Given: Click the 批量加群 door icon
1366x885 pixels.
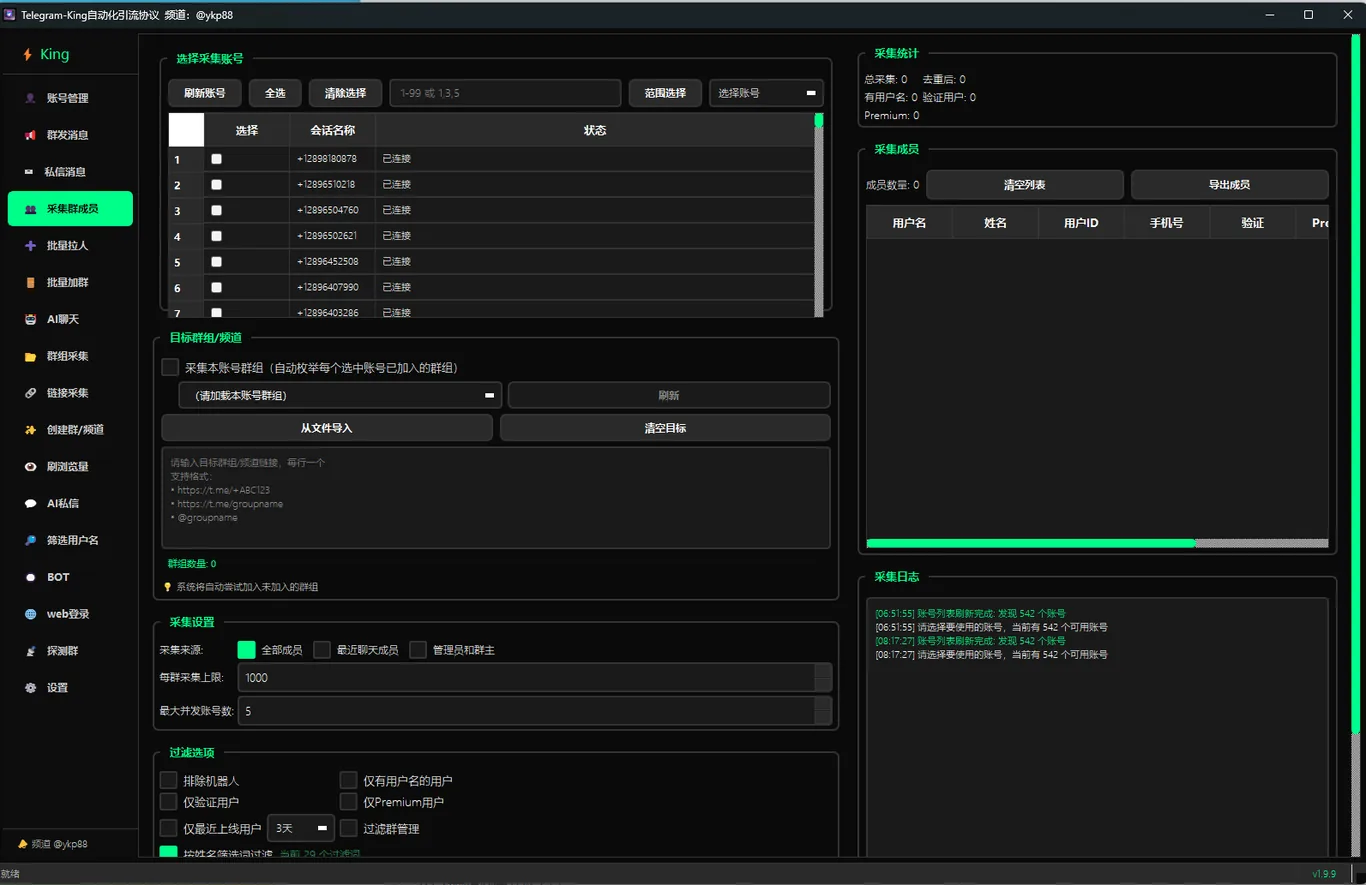Looking at the screenshot, I should point(30,282).
